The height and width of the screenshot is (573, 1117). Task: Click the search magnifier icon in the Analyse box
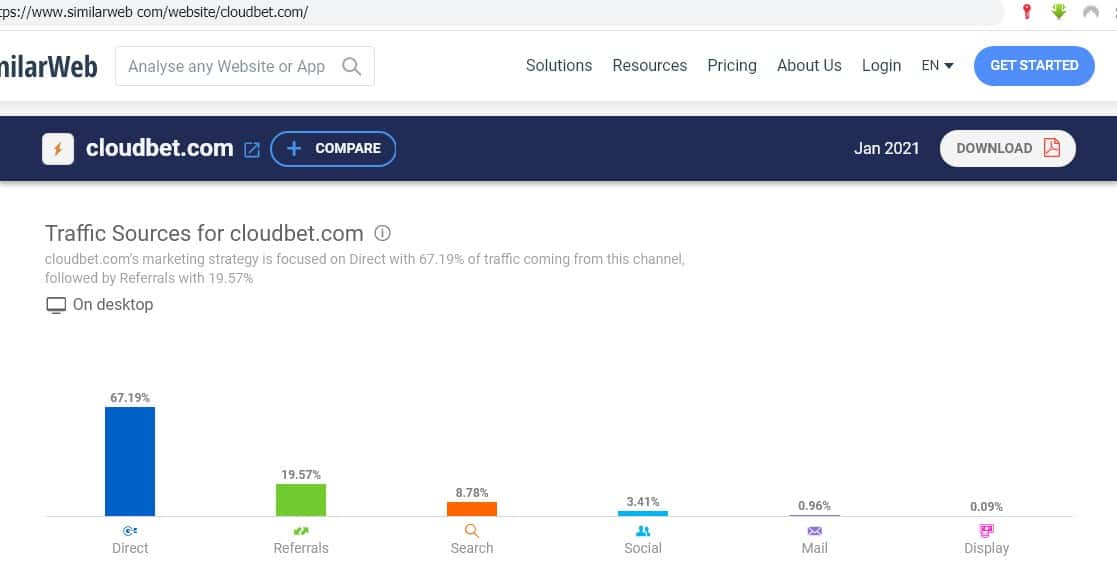(351, 67)
